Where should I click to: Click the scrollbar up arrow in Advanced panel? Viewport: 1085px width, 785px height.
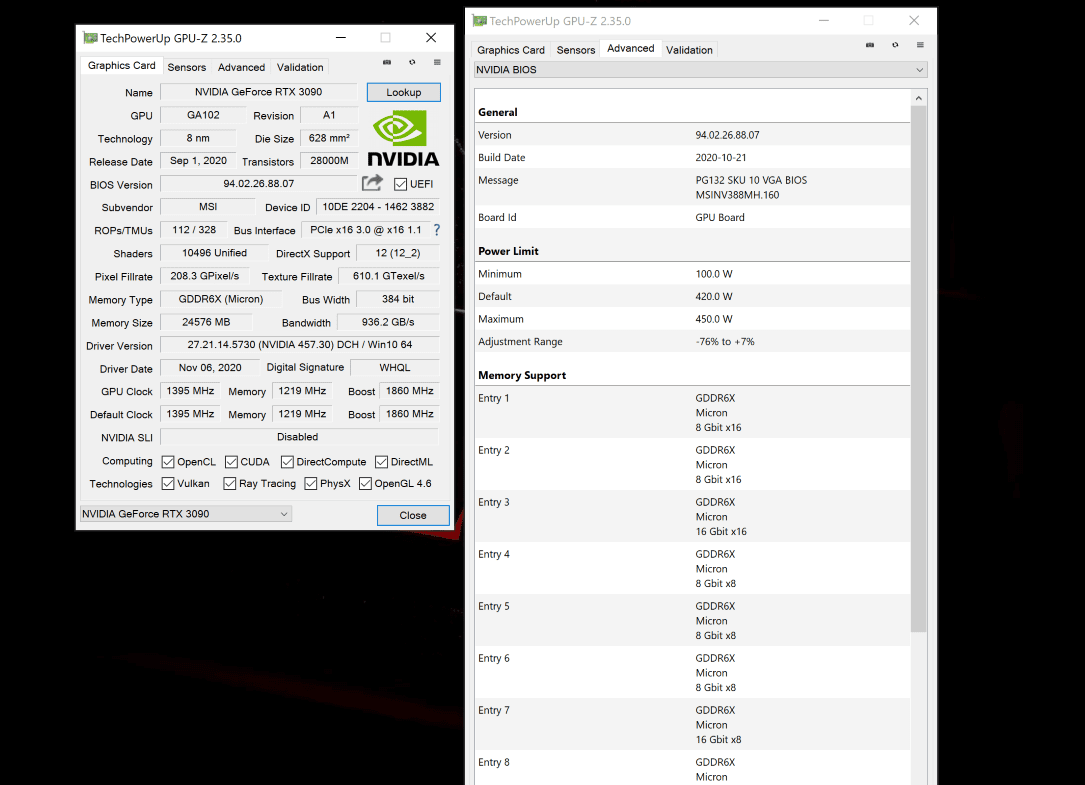point(918,98)
